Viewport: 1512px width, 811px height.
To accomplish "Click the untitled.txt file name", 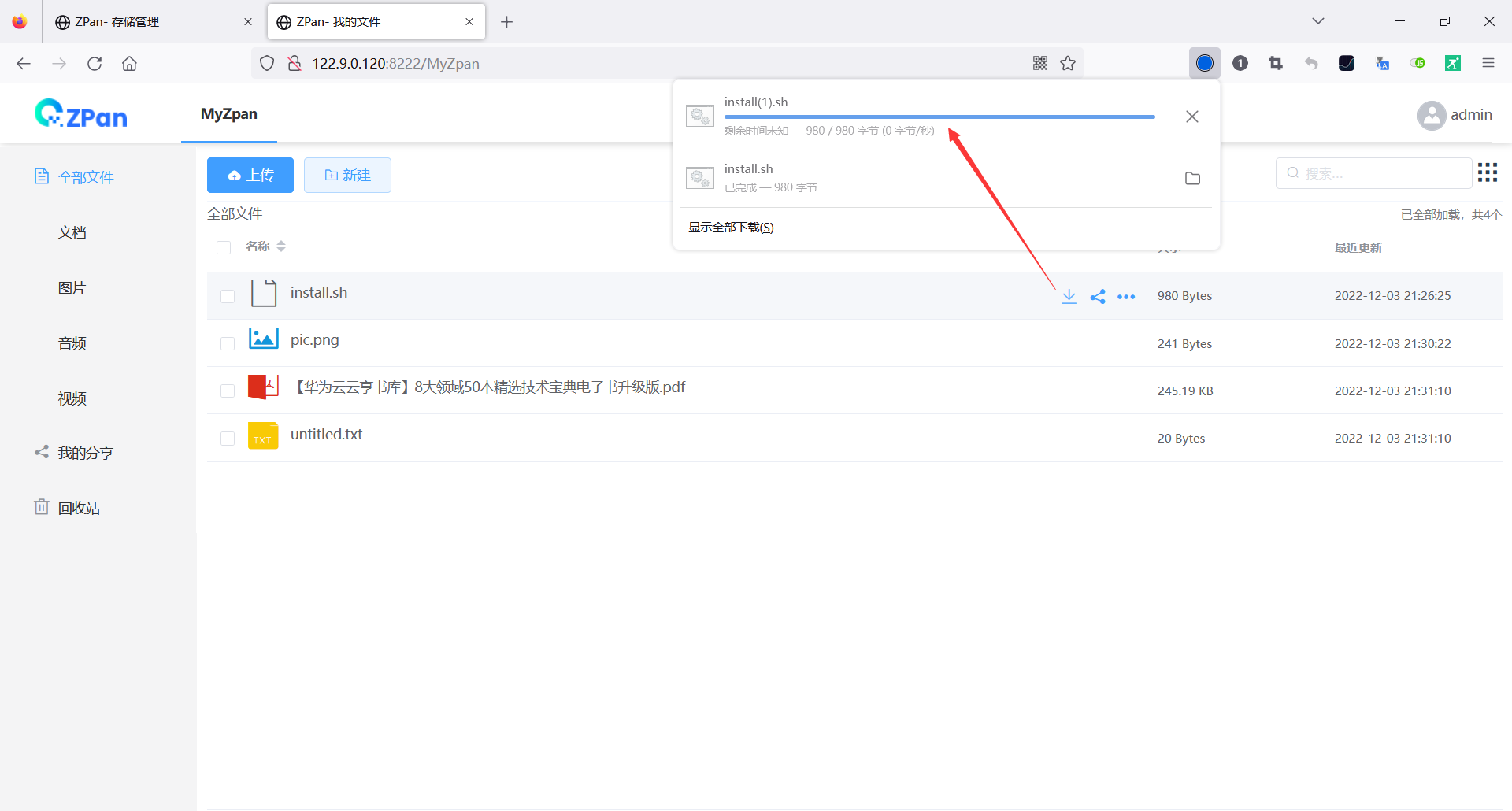I will pos(326,435).
